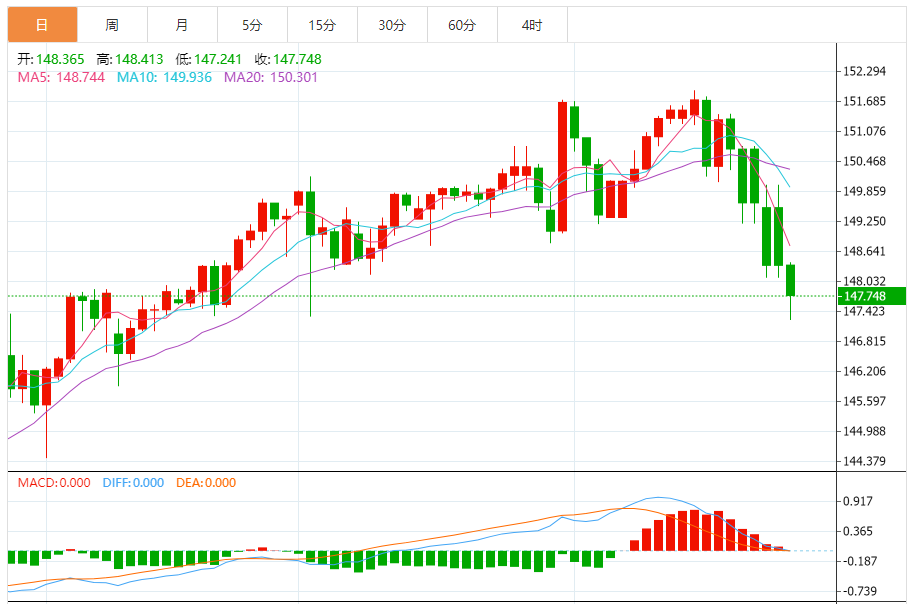912x604 pixels.
Task: Click the 146.206 price axis label
Action: (864, 371)
